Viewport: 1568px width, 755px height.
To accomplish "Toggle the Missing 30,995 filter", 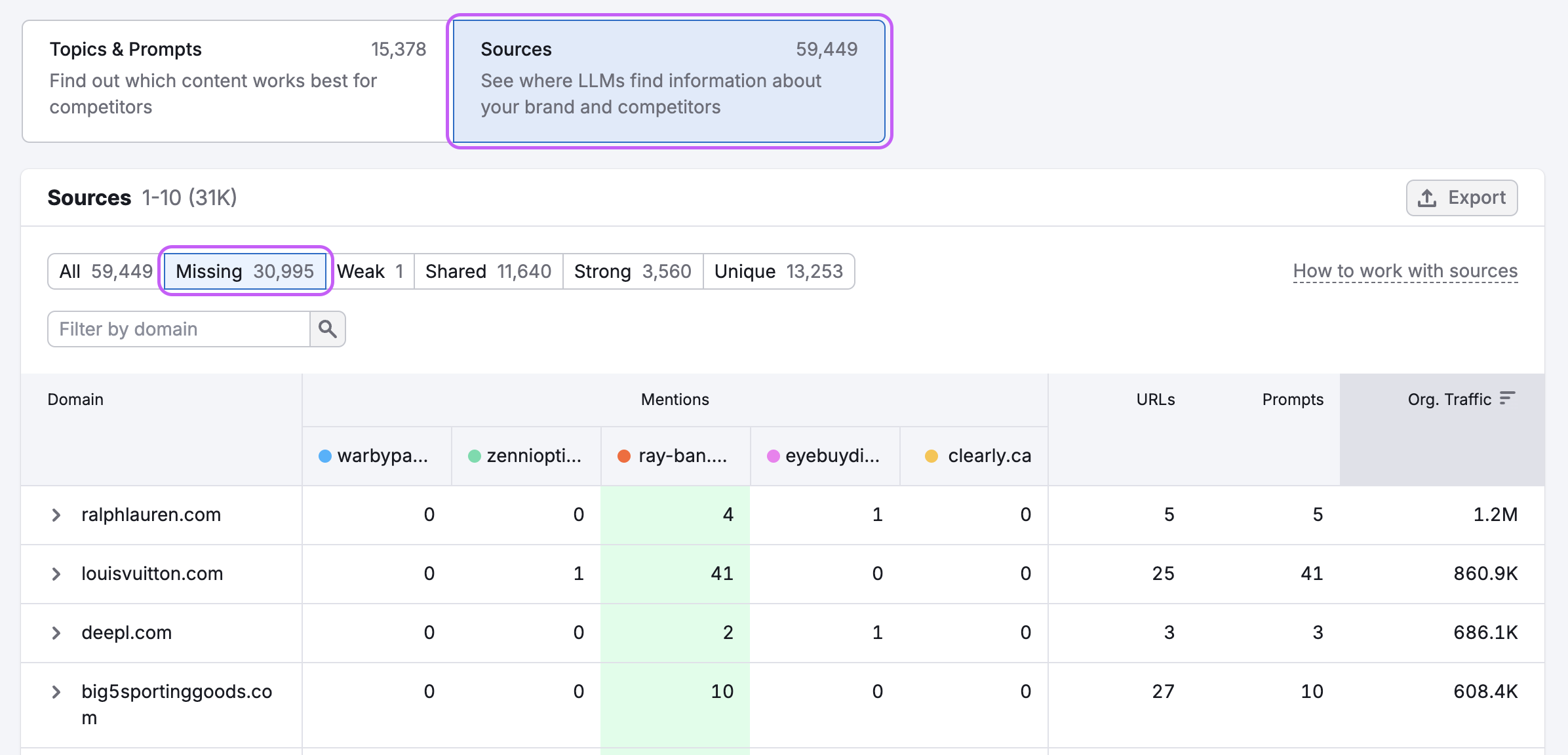I will point(245,271).
